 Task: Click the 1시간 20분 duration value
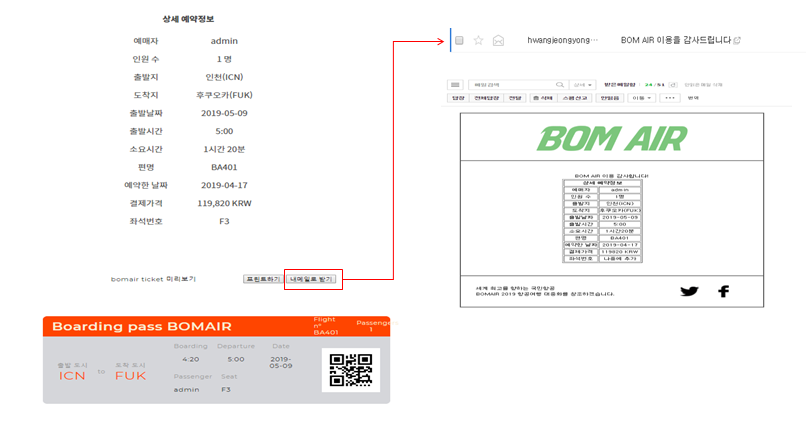224,149
